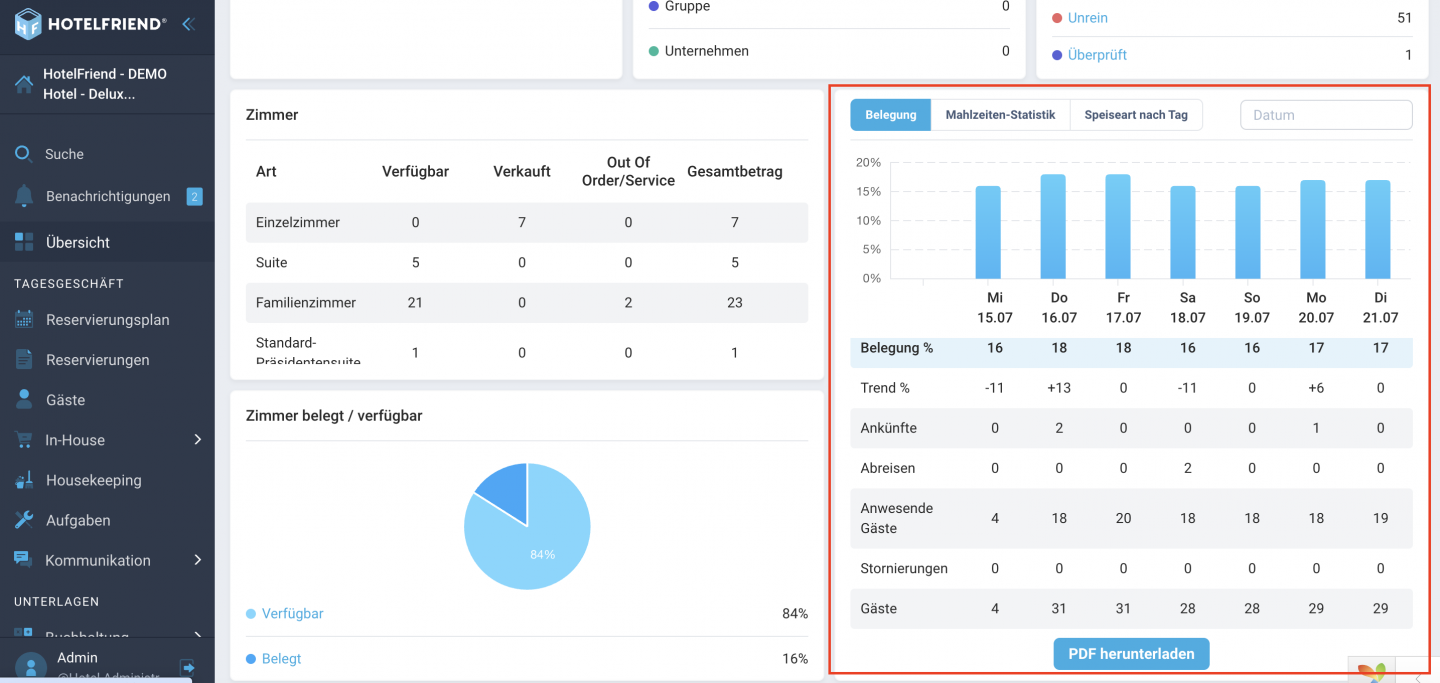Select the Belegung tab
The image size is (1440, 683).
coord(891,115)
